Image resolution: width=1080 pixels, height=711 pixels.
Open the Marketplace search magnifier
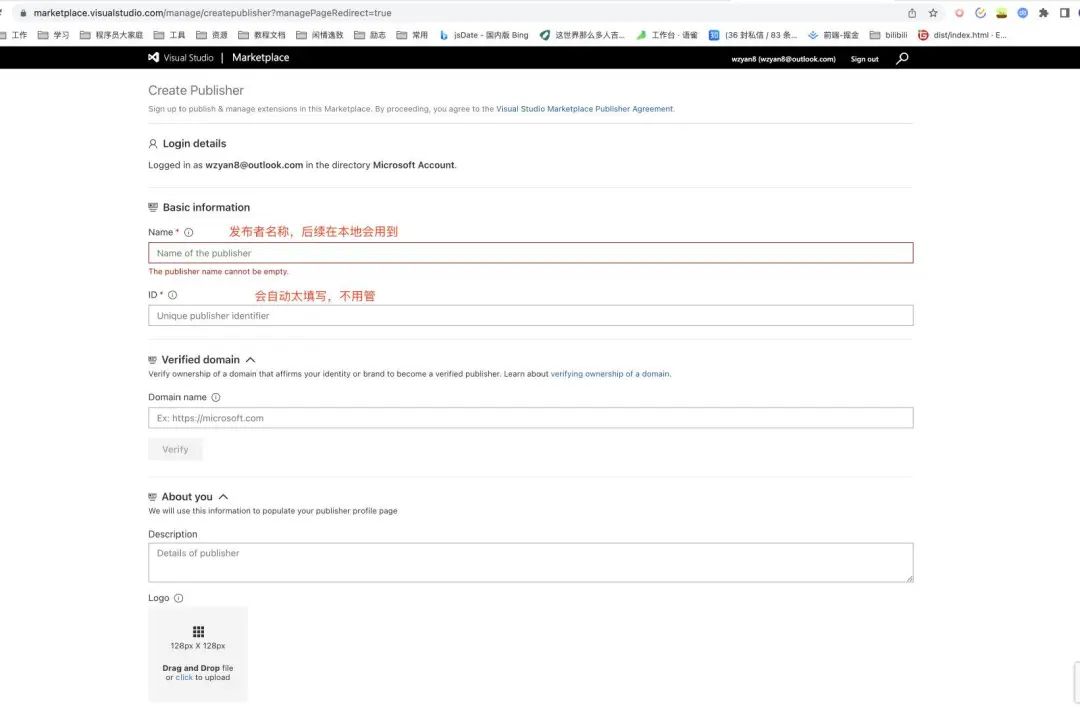click(902, 59)
